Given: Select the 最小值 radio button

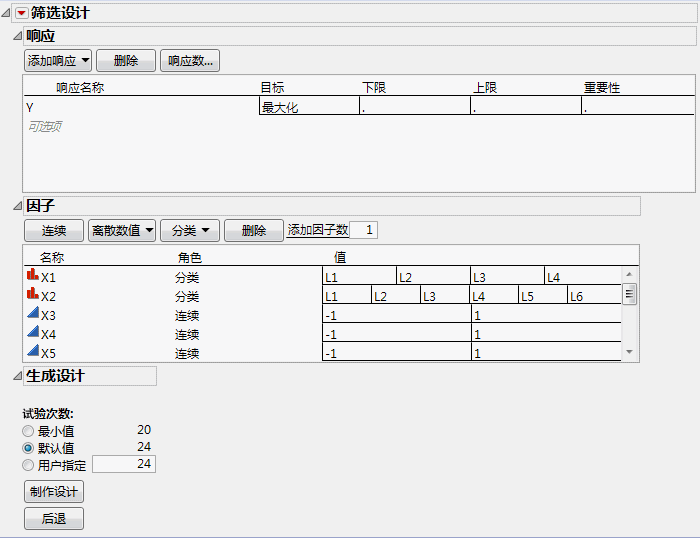Looking at the screenshot, I should click(28, 431).
